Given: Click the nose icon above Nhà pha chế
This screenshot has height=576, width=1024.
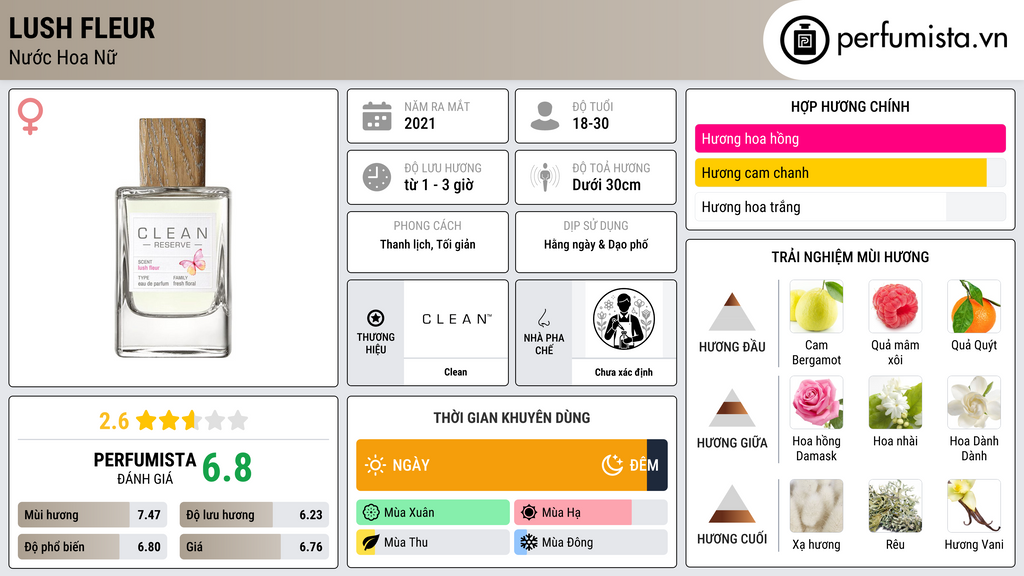Looking at the screenshot, I should pos(543,318).
